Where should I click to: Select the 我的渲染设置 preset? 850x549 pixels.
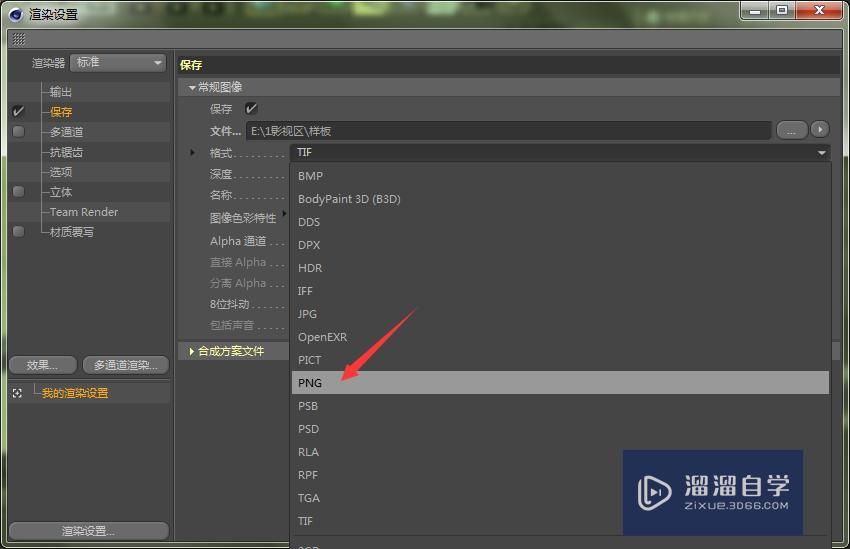click(x=75, y=393)
